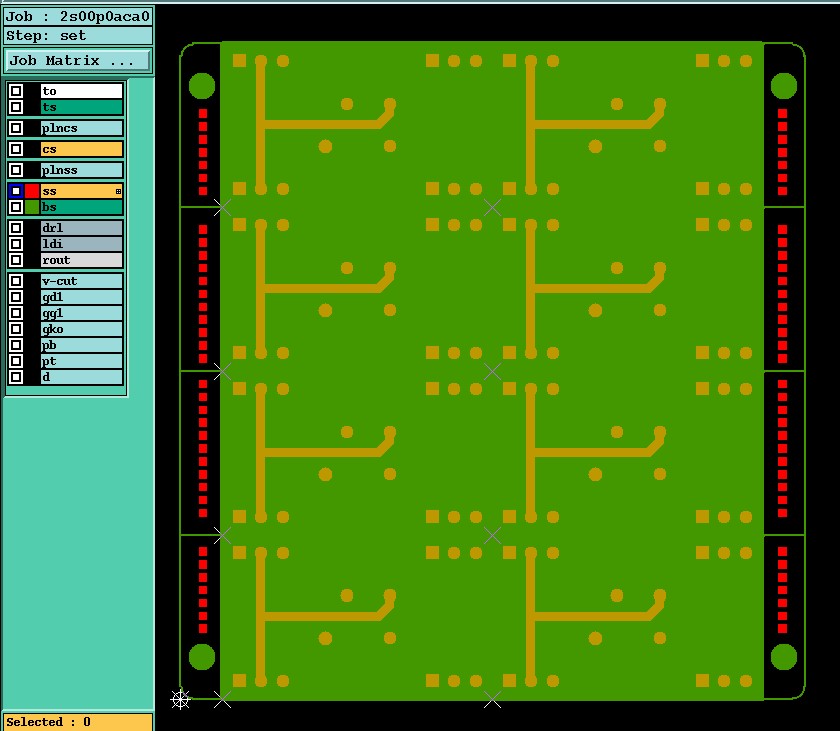The width and height of the screenshot is (840, 731).
Task: Click top-left green tooling hole circle
Action: tap(202, 86)
